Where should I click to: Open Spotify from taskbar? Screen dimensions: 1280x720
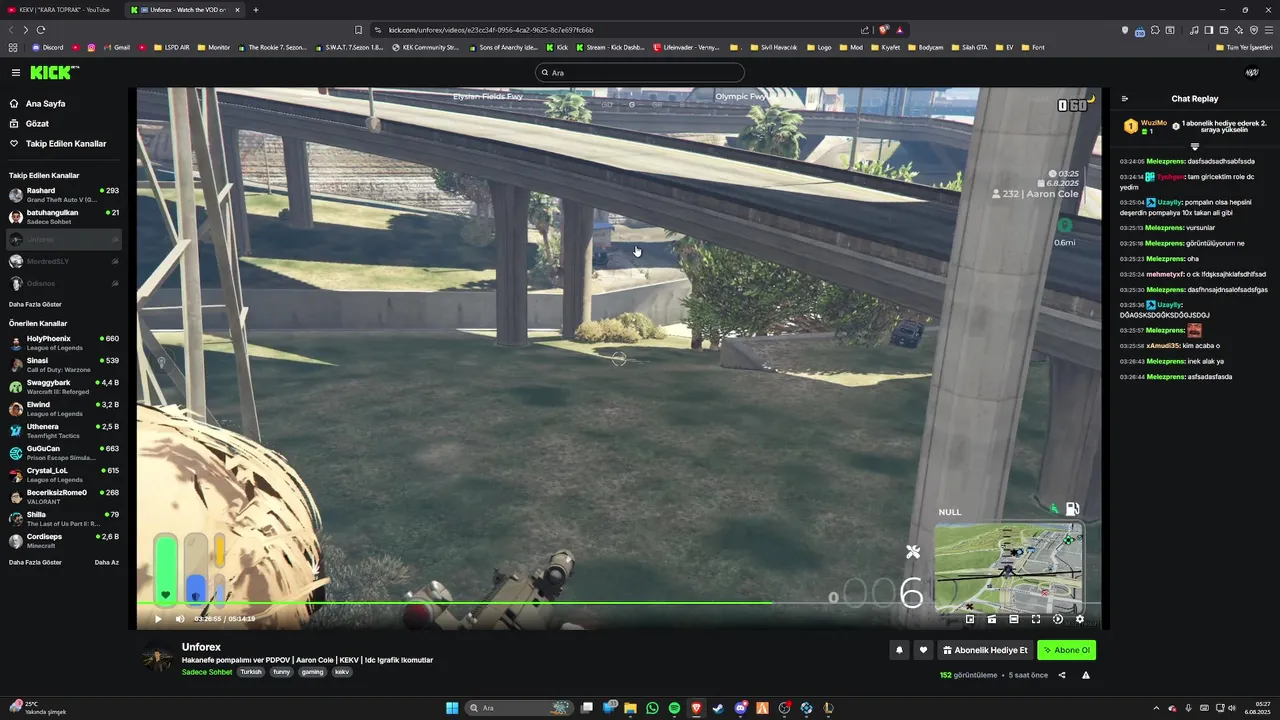(x=674, y=708)
